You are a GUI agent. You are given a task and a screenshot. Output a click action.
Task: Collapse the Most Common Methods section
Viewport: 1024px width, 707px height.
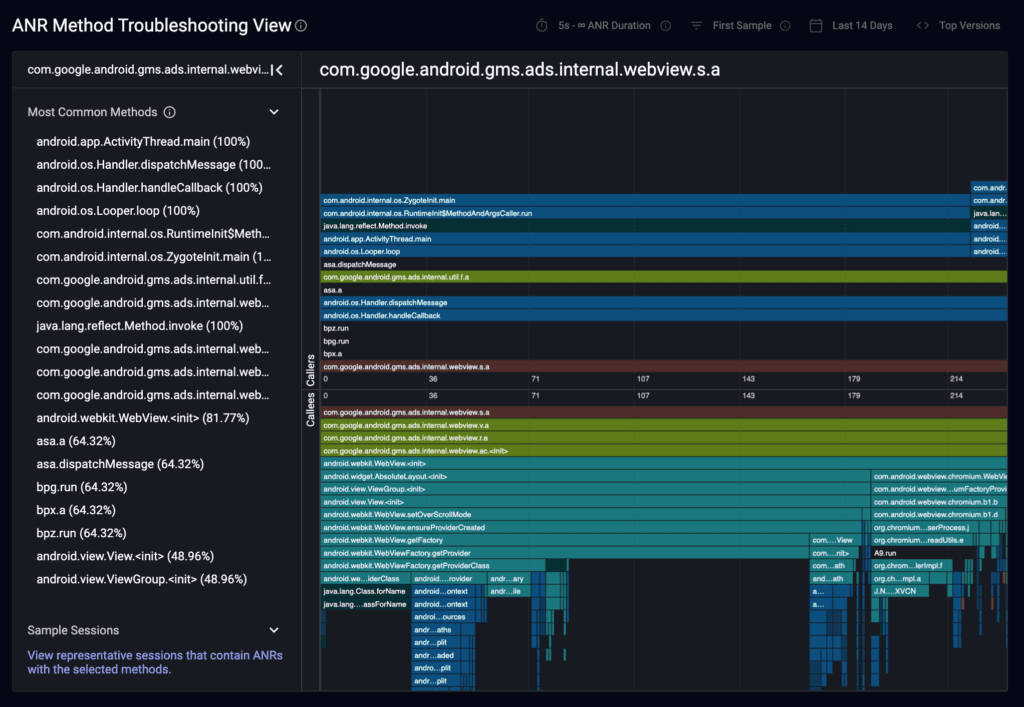pyautogui.click(x=274, y=113)
